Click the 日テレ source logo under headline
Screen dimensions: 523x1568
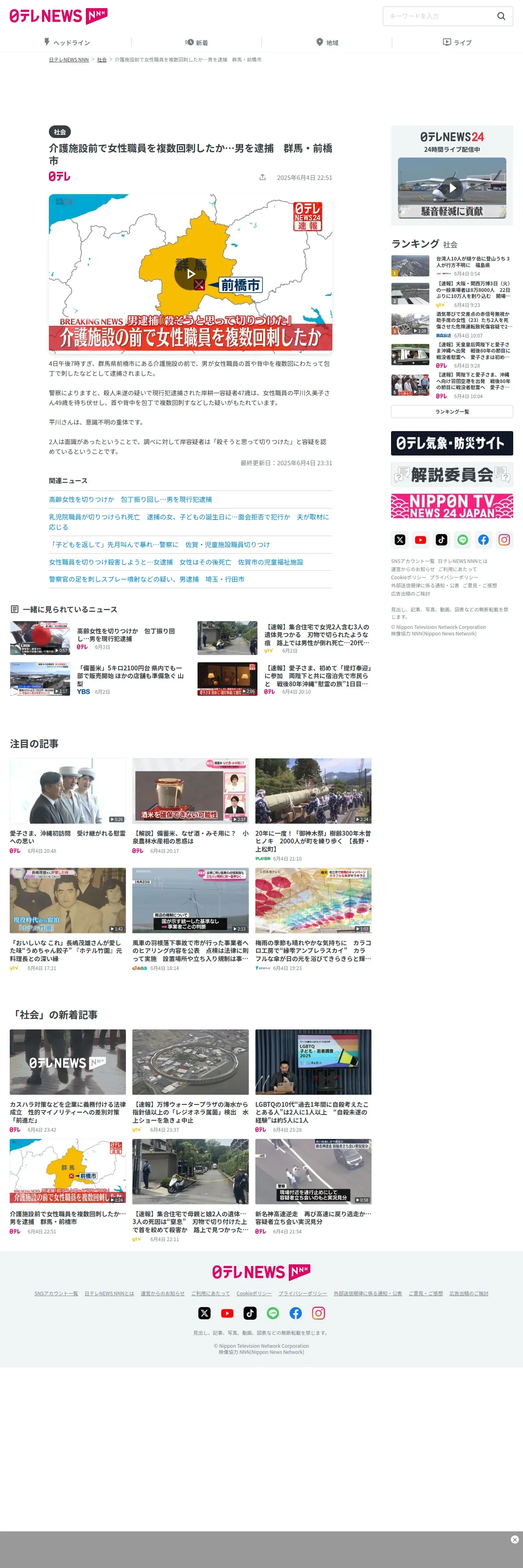point(59,177)
